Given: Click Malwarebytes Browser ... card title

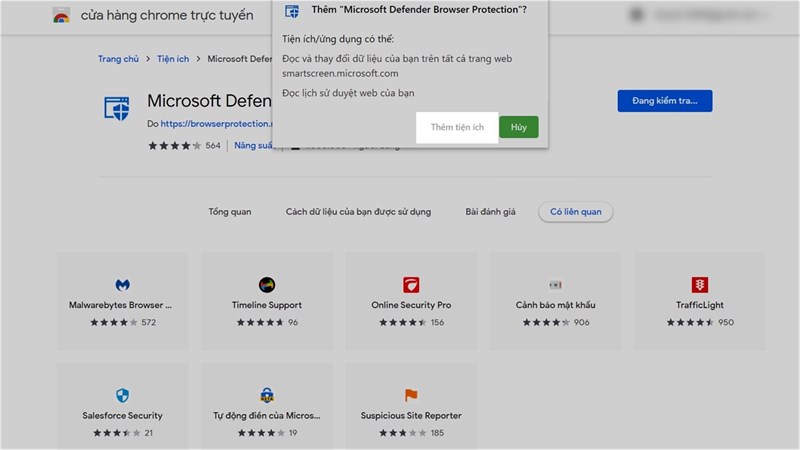Looking at the screenshot, I should pyautogui.click(x=120, y=305).
